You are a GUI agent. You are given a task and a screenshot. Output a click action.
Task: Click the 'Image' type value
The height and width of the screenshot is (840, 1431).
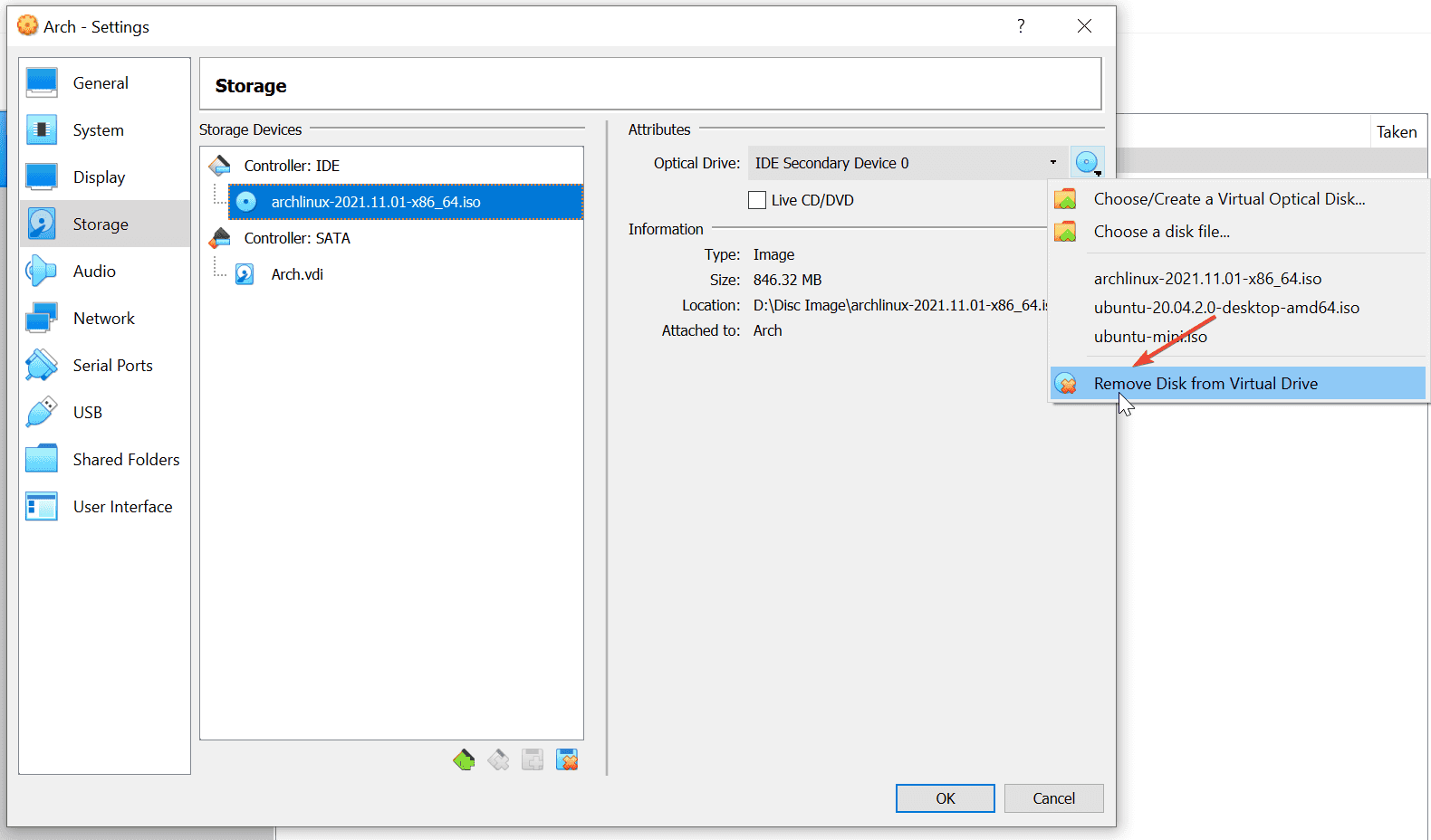(x=773, y=254)
